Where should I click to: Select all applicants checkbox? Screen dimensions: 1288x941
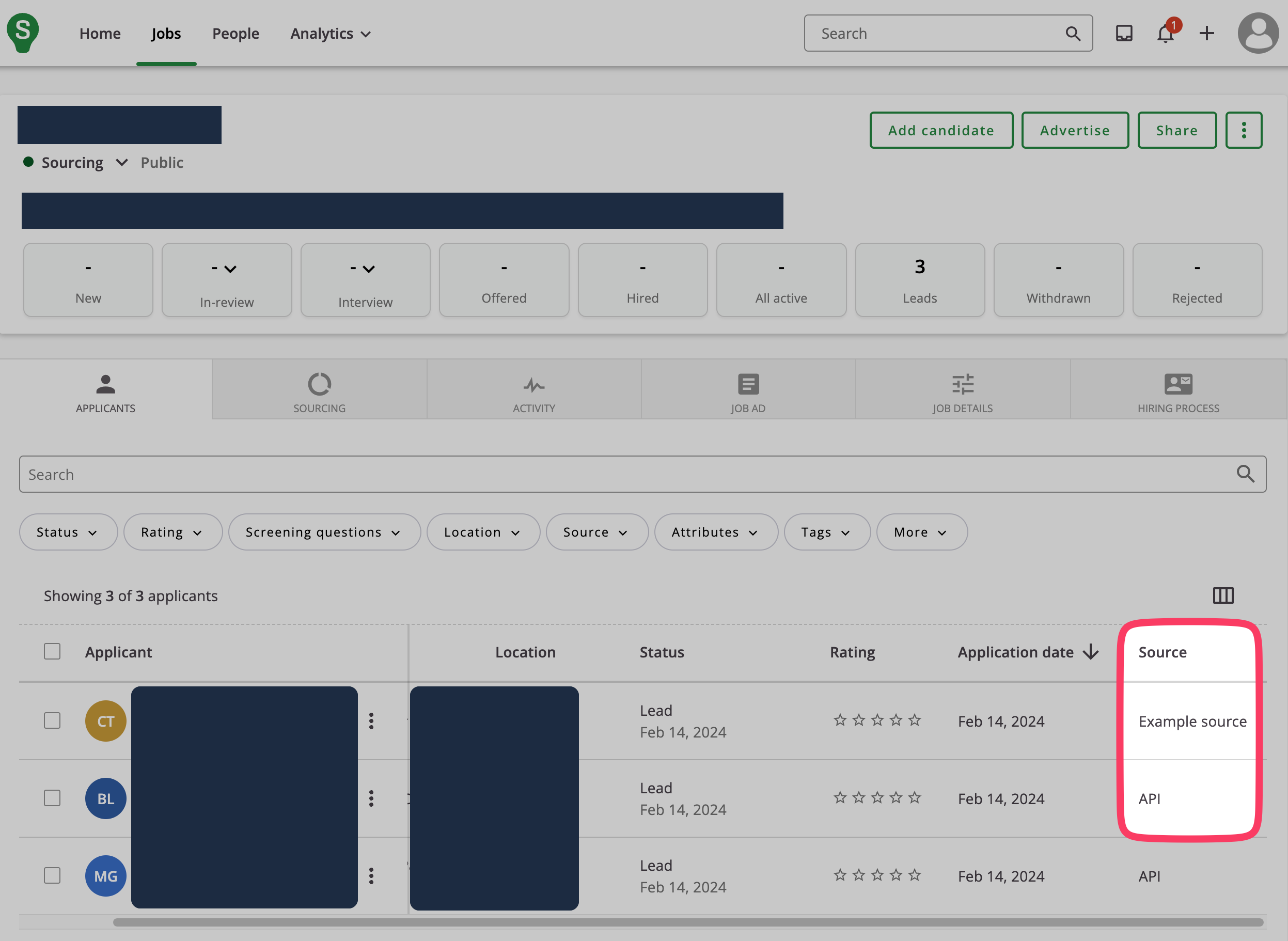tap(52, 652)
